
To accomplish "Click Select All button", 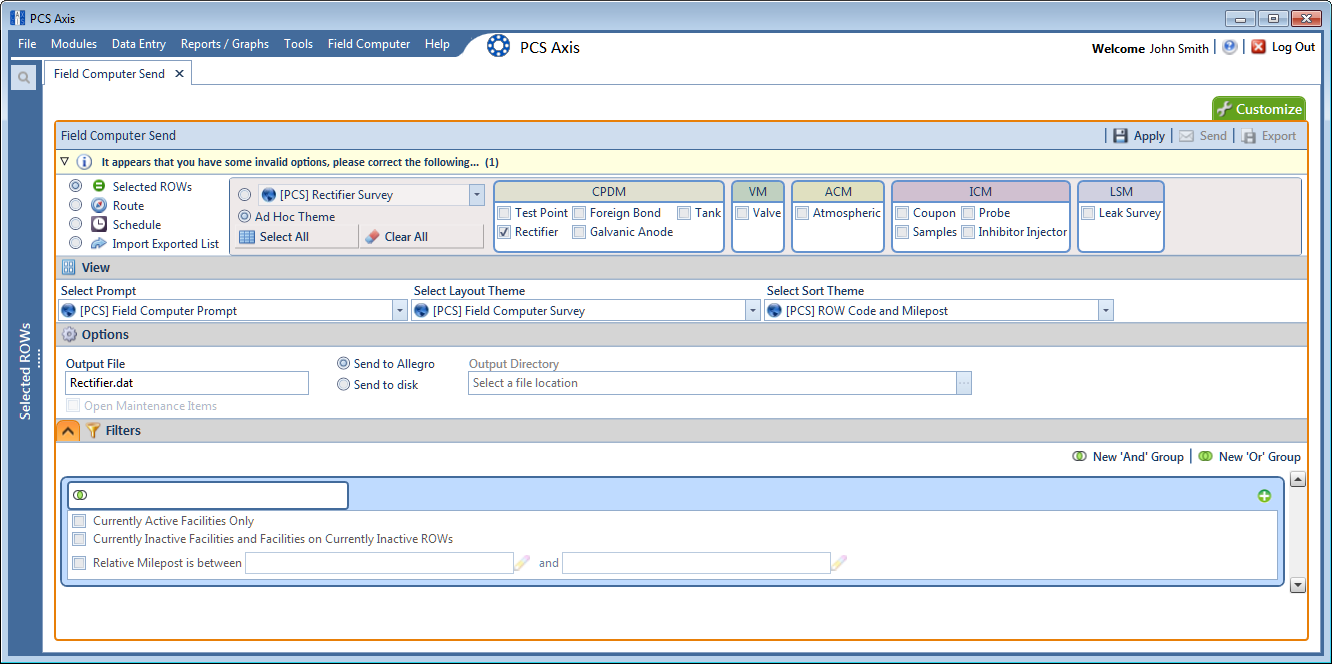I will [297, 237].
